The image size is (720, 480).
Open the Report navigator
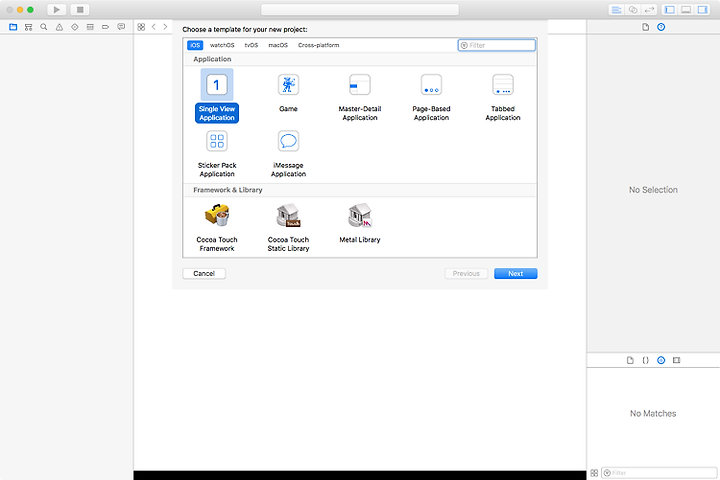121,27
